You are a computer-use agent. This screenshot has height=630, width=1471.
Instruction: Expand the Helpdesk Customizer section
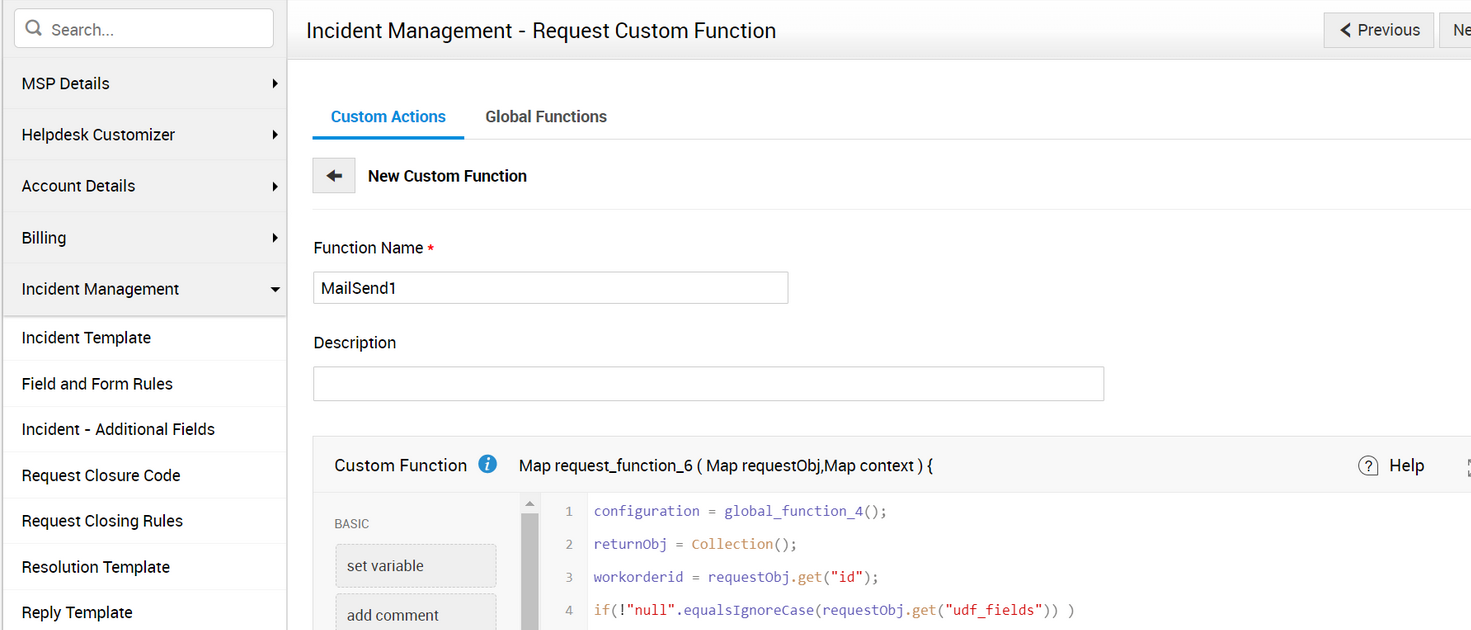(x=144, y=135)
